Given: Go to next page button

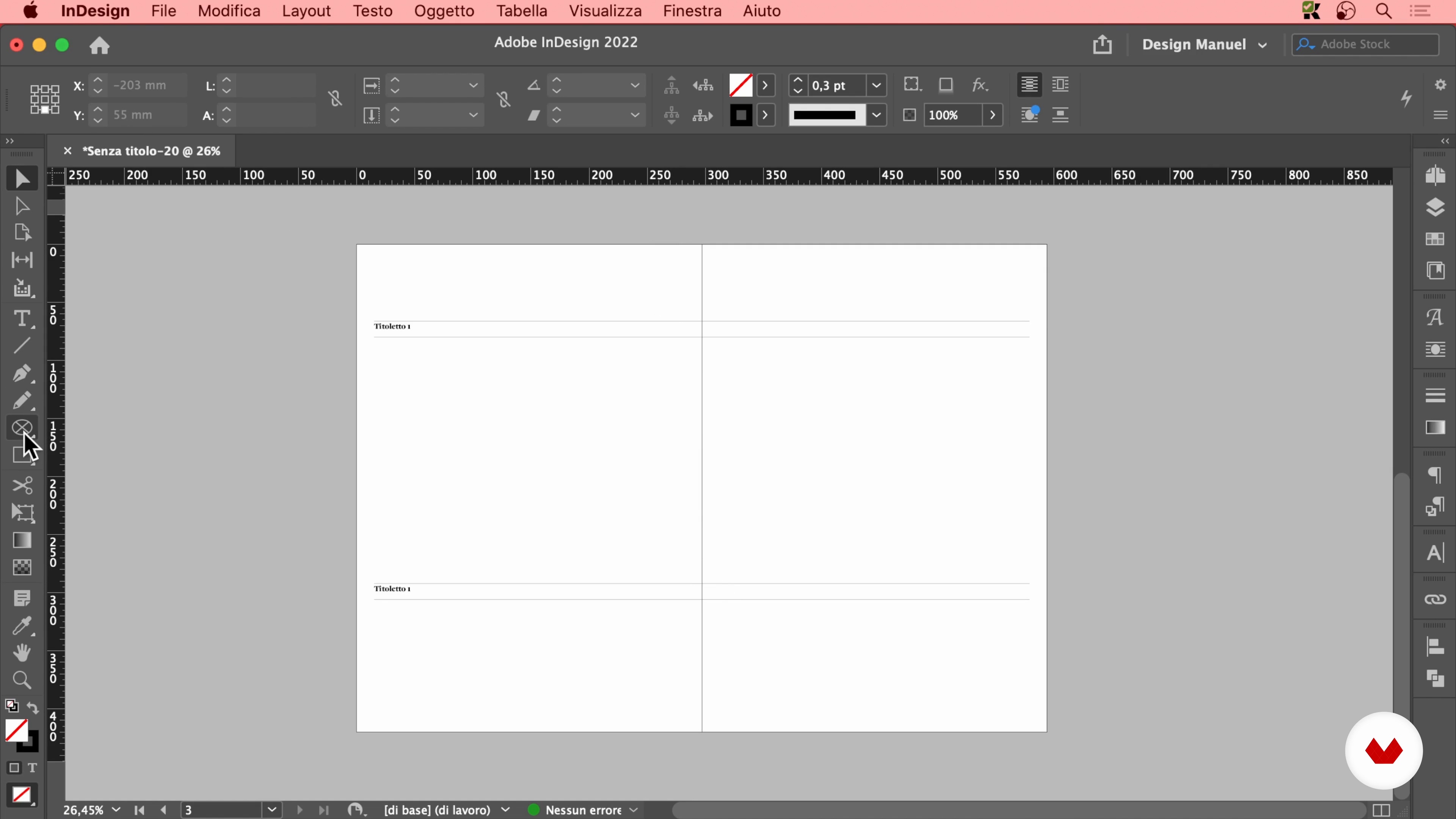Looking at the screenshot, I should 300,810.
